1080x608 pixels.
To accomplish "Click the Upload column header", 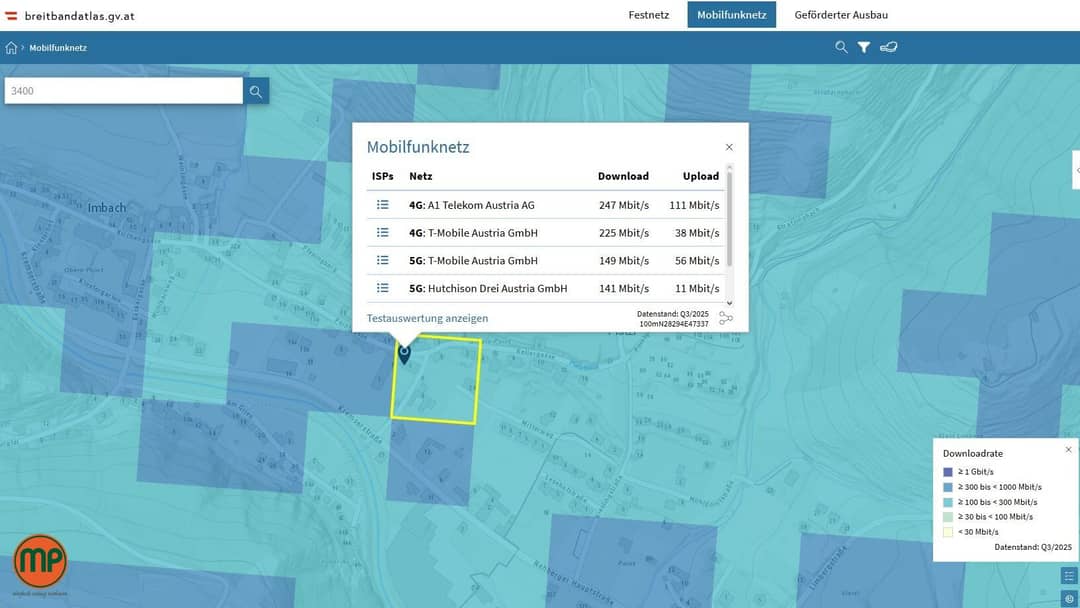I will [700, 176].
